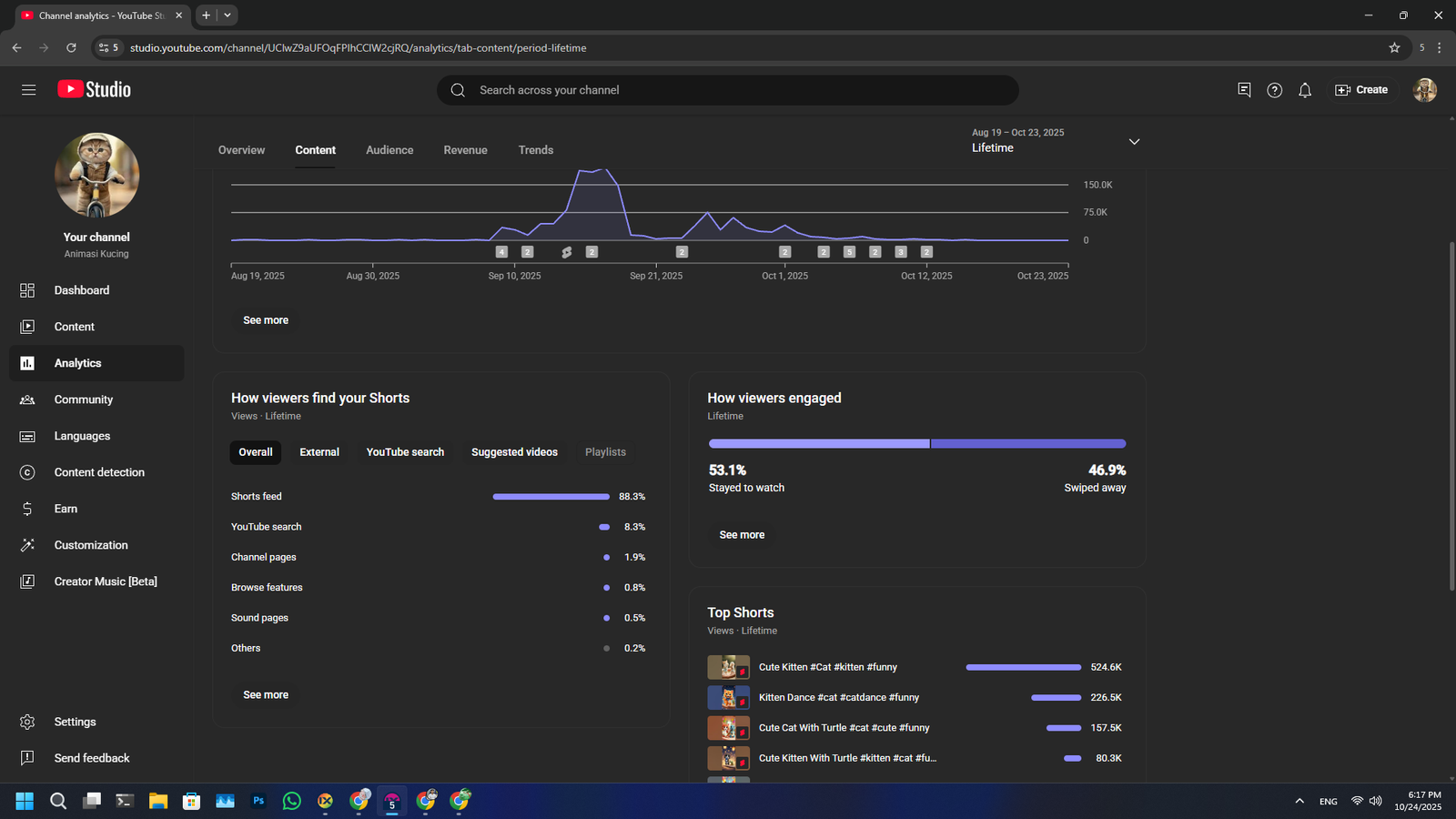Image resolution: width=1456 pixels, height=819 pixels.
Task: Expand the Lifetime date range dropdown
Action: (x=1134, y=142)
